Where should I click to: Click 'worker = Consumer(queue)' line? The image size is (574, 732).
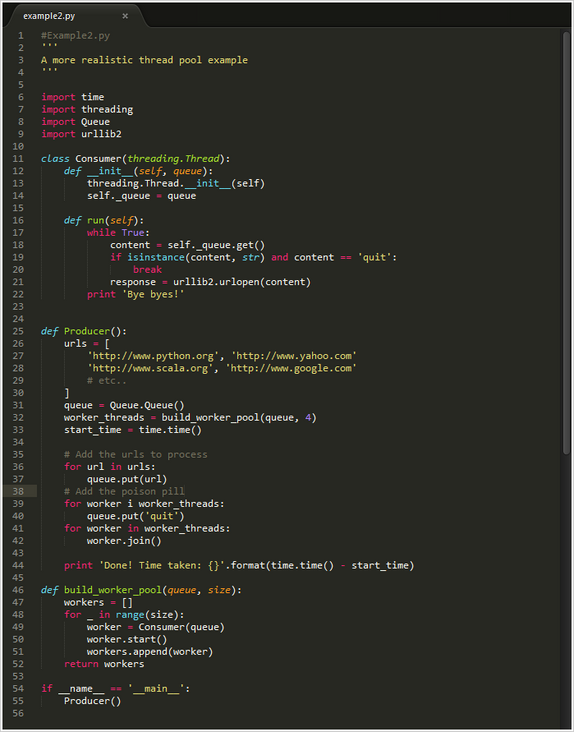click(156, 627)
